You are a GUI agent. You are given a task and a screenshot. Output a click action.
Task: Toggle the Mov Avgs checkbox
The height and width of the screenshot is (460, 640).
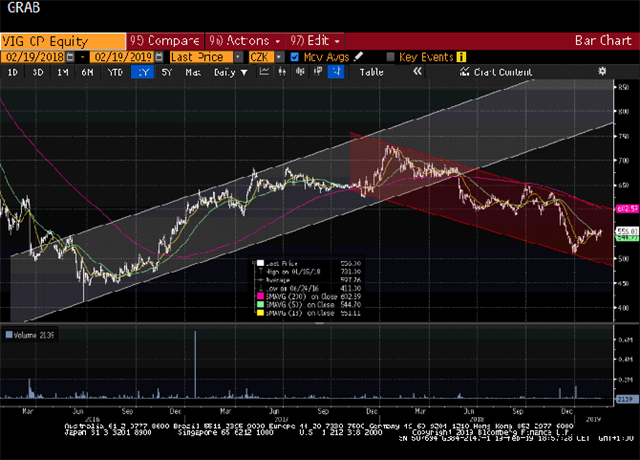tap(294, 57)
